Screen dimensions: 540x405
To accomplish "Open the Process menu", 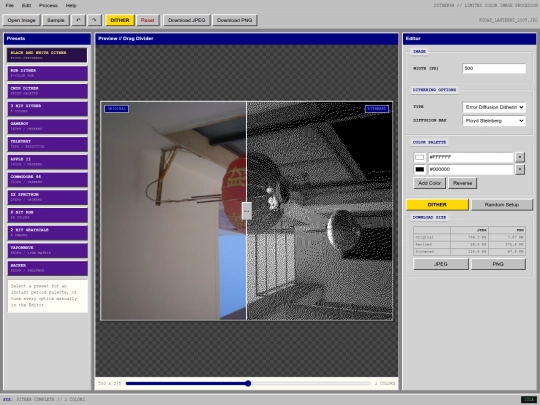I will click(x=48, y=6).
